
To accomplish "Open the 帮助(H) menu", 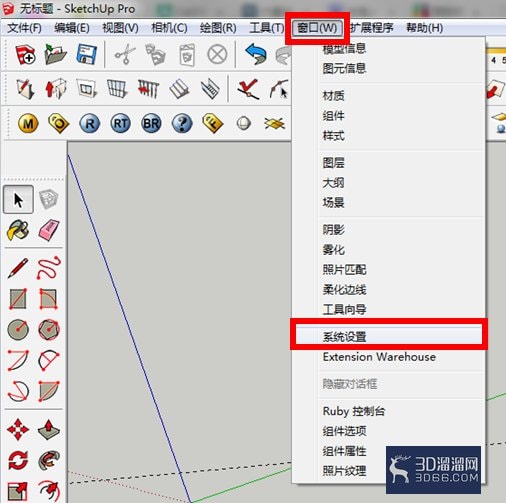I will (x=424, y=28).
